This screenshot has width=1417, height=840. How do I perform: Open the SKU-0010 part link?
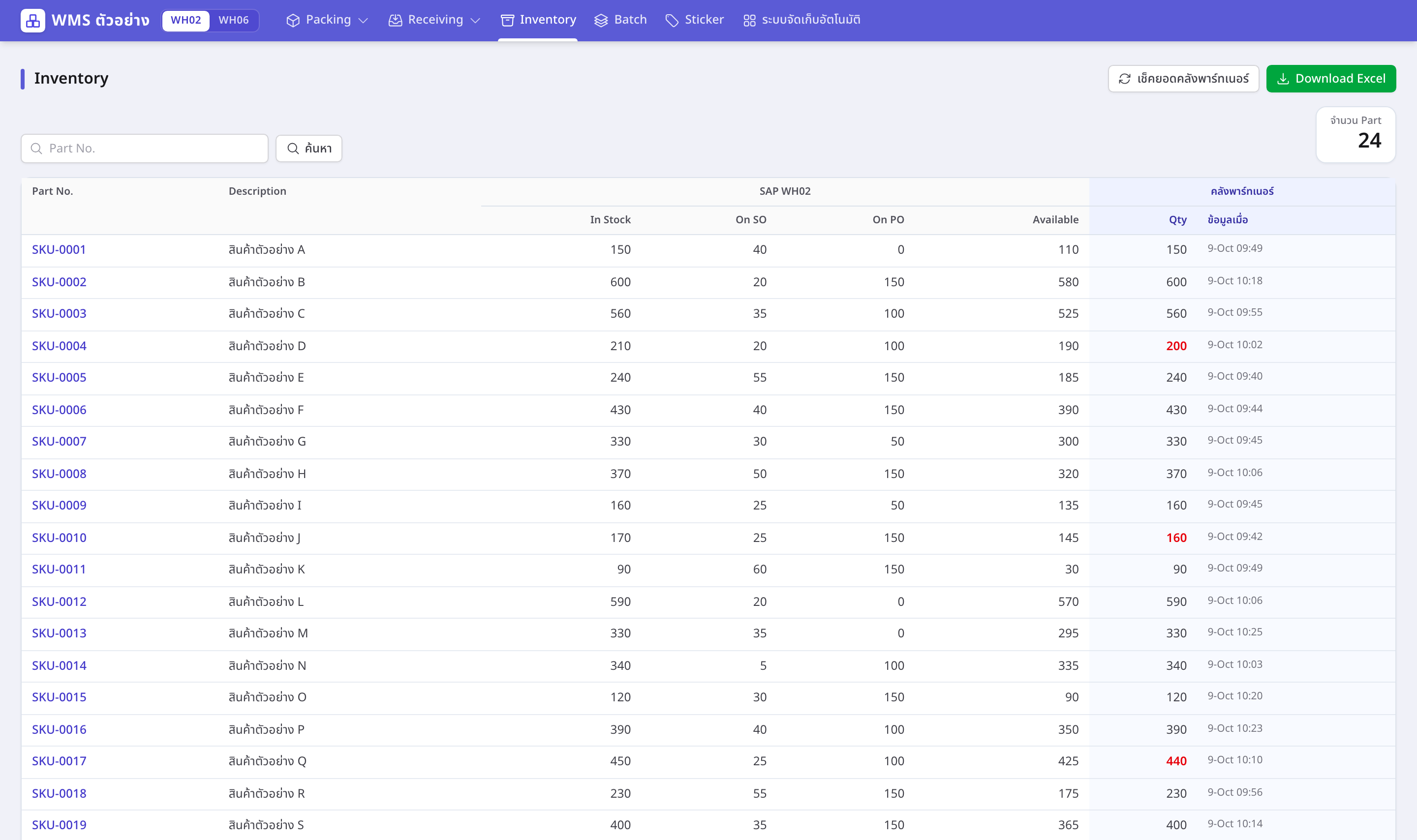tap(59, 538)
